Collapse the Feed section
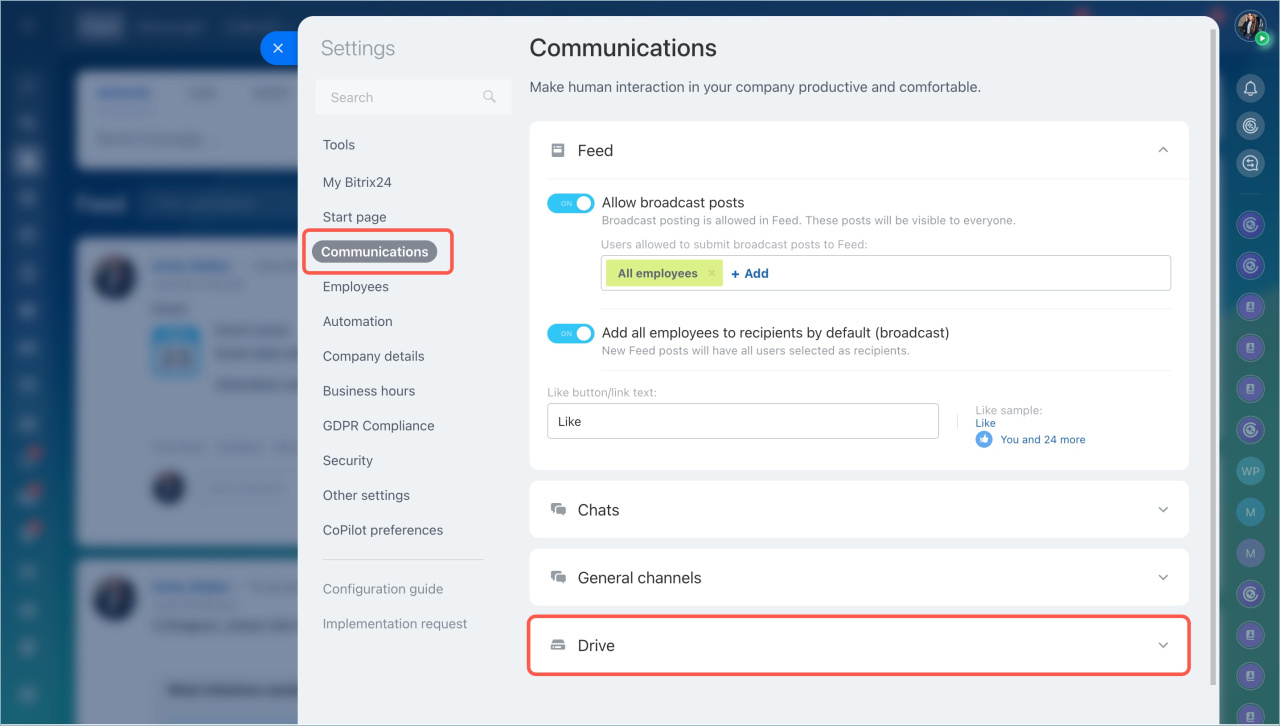 pyautogui.click(x=1162, y=150)
